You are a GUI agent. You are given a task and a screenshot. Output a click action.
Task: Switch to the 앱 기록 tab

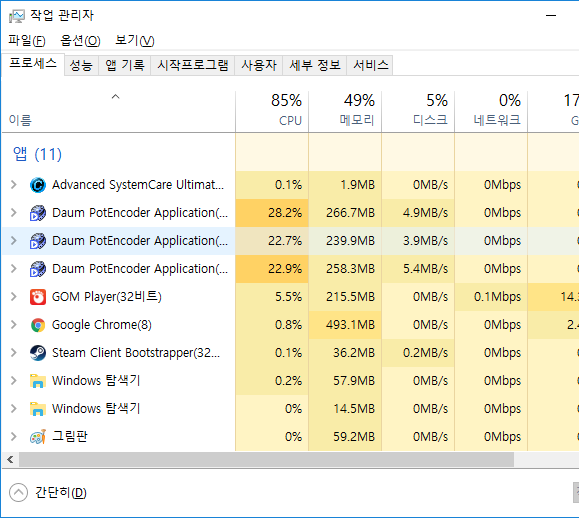(x=124, y=65)
